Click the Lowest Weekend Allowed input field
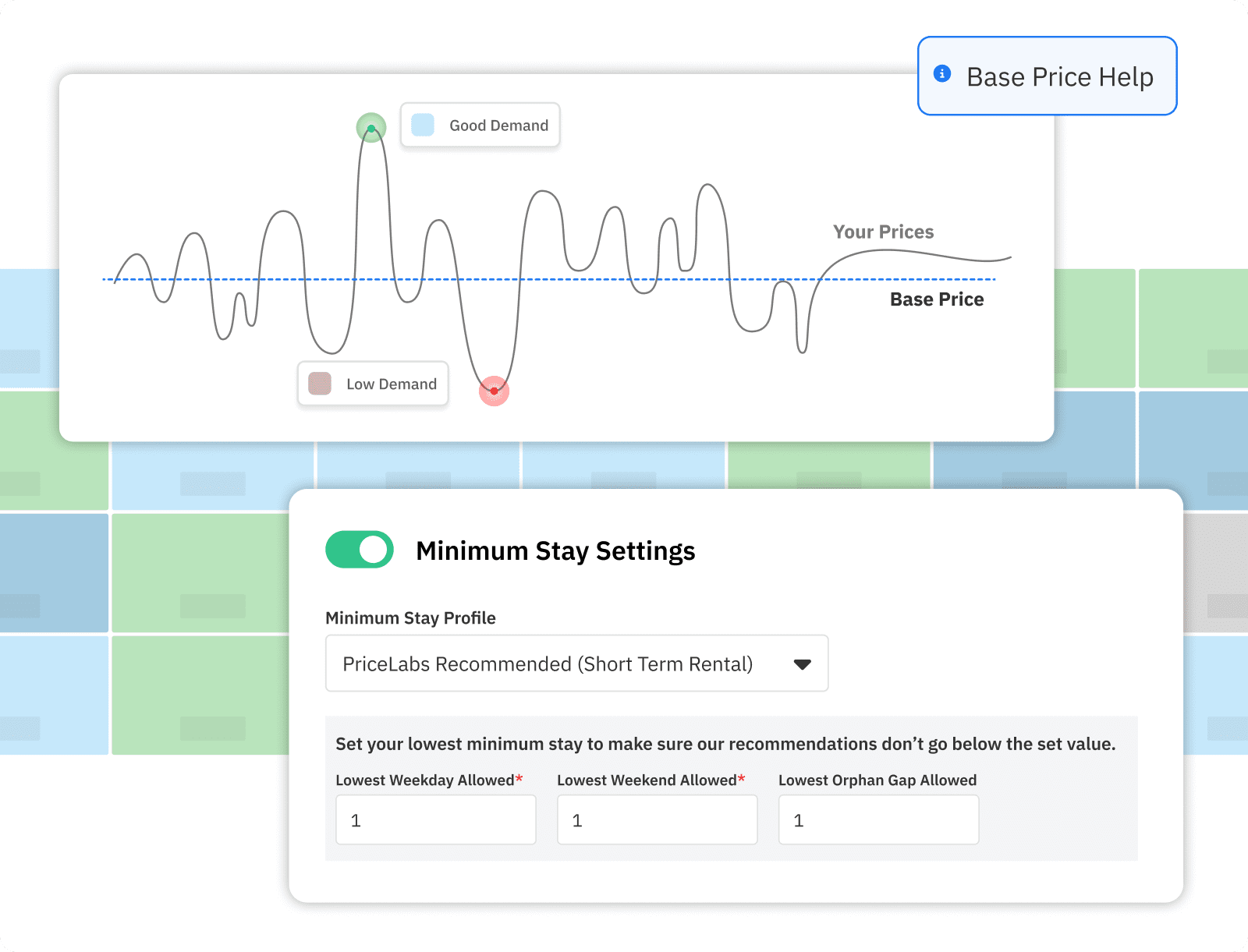 click(x=657, y=819)
